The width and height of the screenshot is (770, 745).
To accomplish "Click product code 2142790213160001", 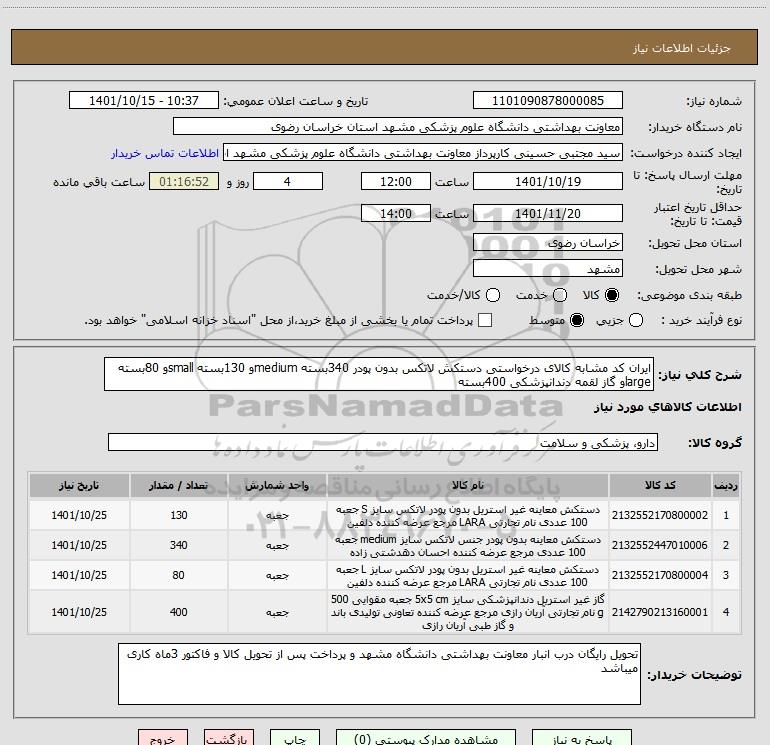I will tap(660, 612).
